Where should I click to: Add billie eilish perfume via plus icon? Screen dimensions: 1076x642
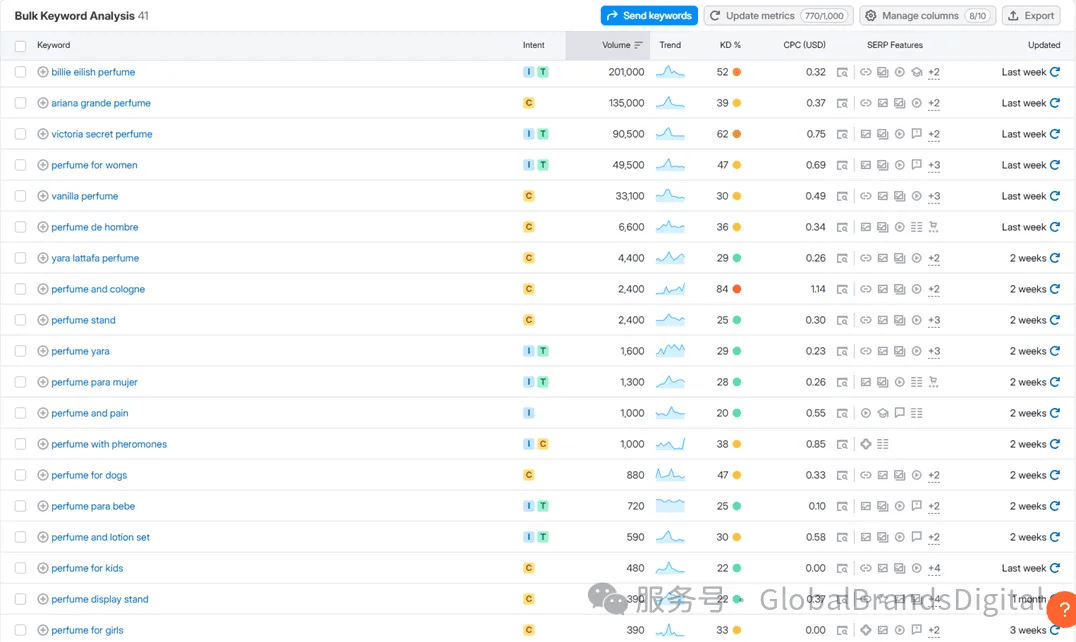[x=43, y=72]
